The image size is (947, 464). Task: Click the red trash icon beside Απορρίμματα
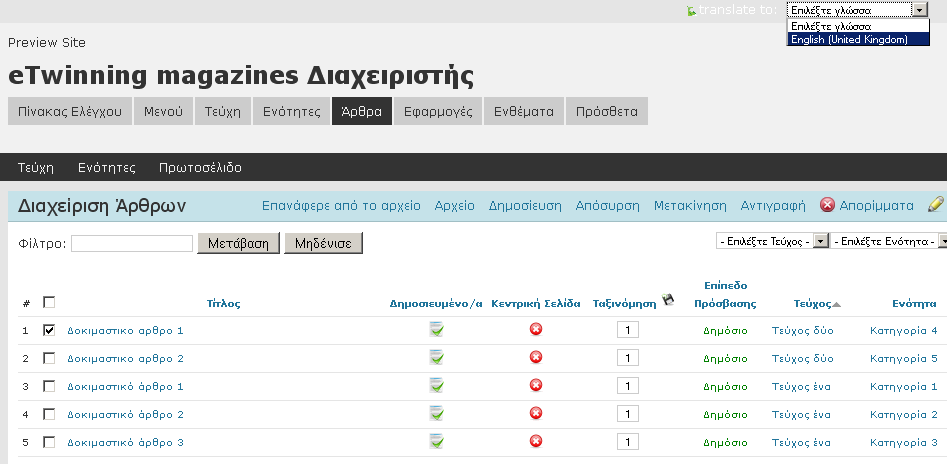click(x=827, y=205)
